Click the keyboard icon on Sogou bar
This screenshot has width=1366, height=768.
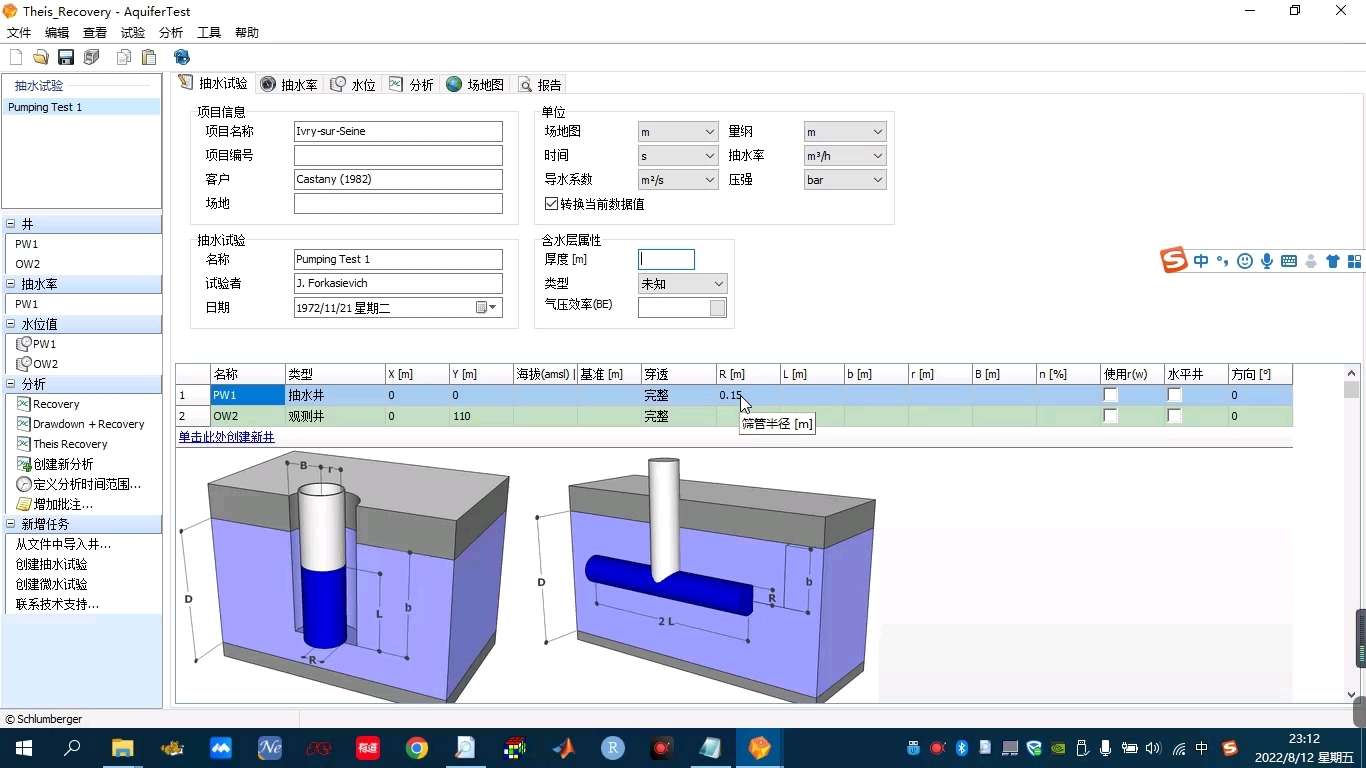[x=1289, y=261]
